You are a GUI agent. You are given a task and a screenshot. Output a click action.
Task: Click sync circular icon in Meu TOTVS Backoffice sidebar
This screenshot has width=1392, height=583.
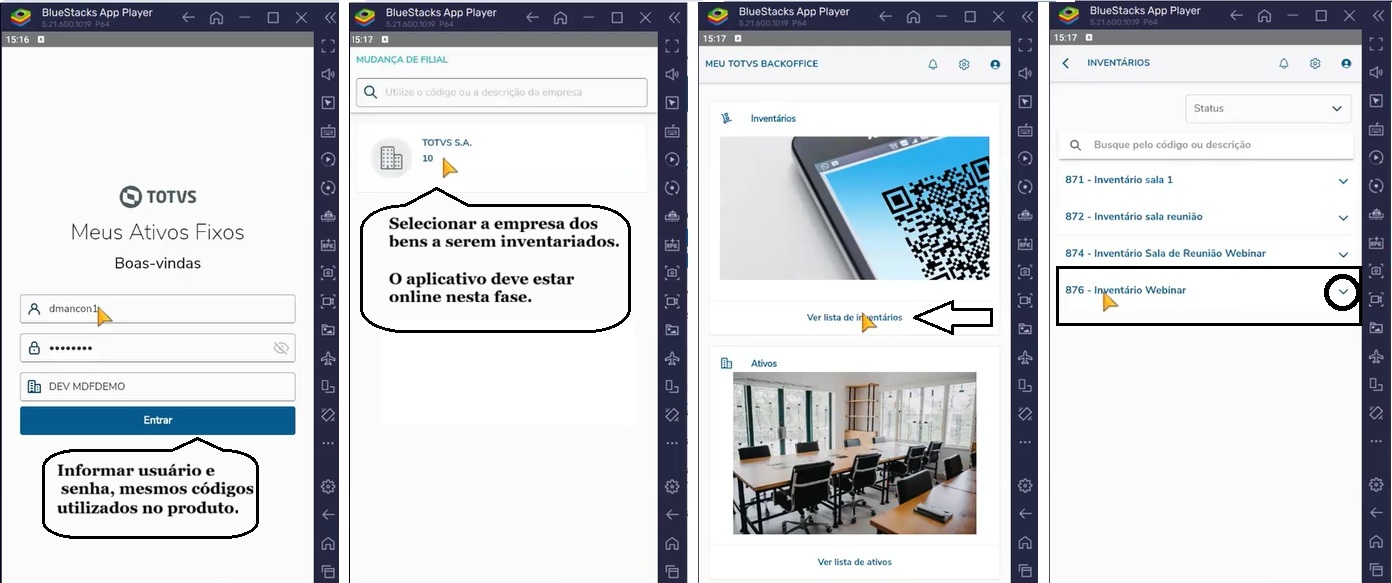[1025, 187]
